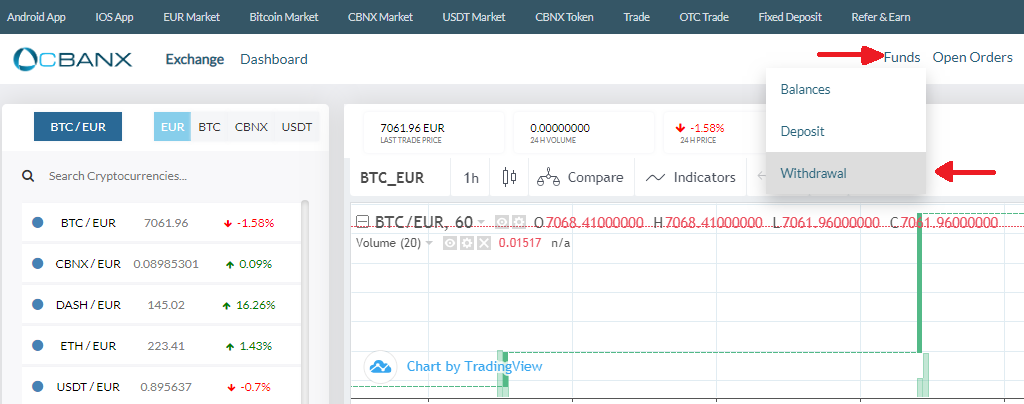Click the search magnifier icon
1024x404 pixels.
(27, 176)
